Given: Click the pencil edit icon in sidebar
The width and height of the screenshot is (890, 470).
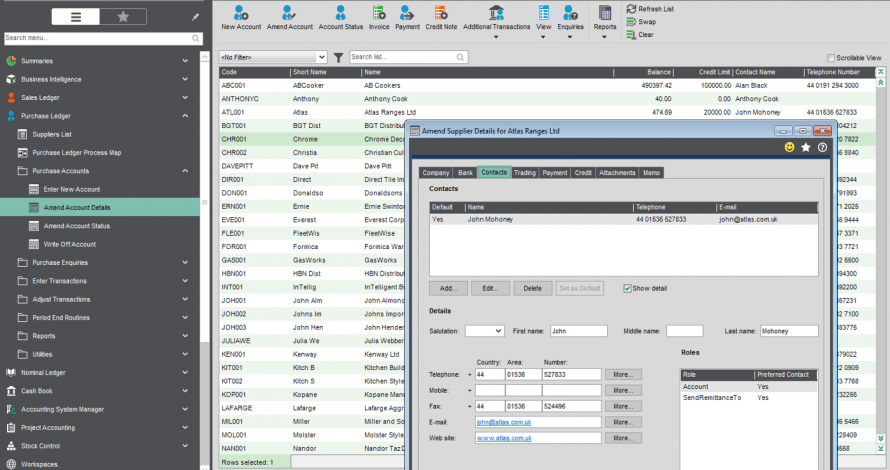Looking at the screenshot, I should [195, 17].
